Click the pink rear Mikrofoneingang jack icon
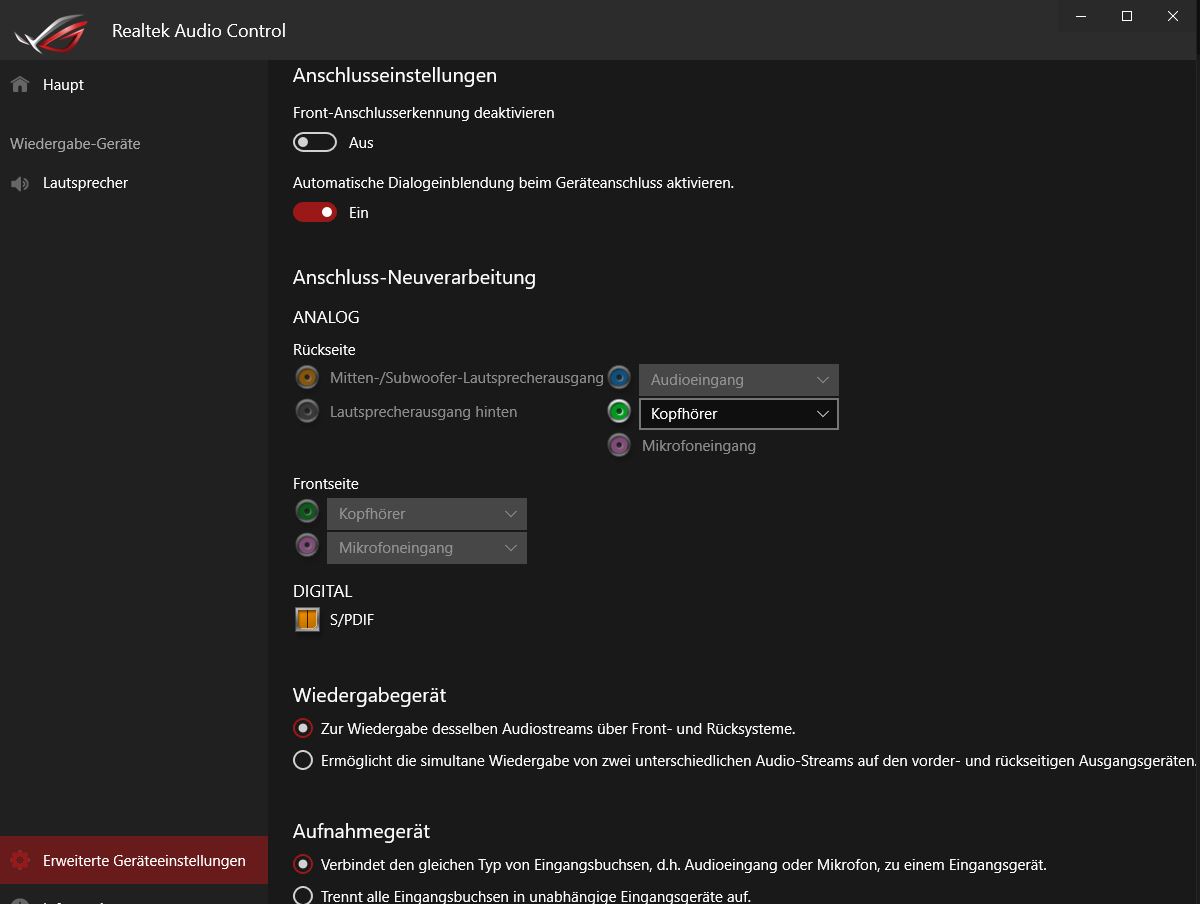Image resolution: width=1200 pixels, height=904 pixels. click(619, 445)
